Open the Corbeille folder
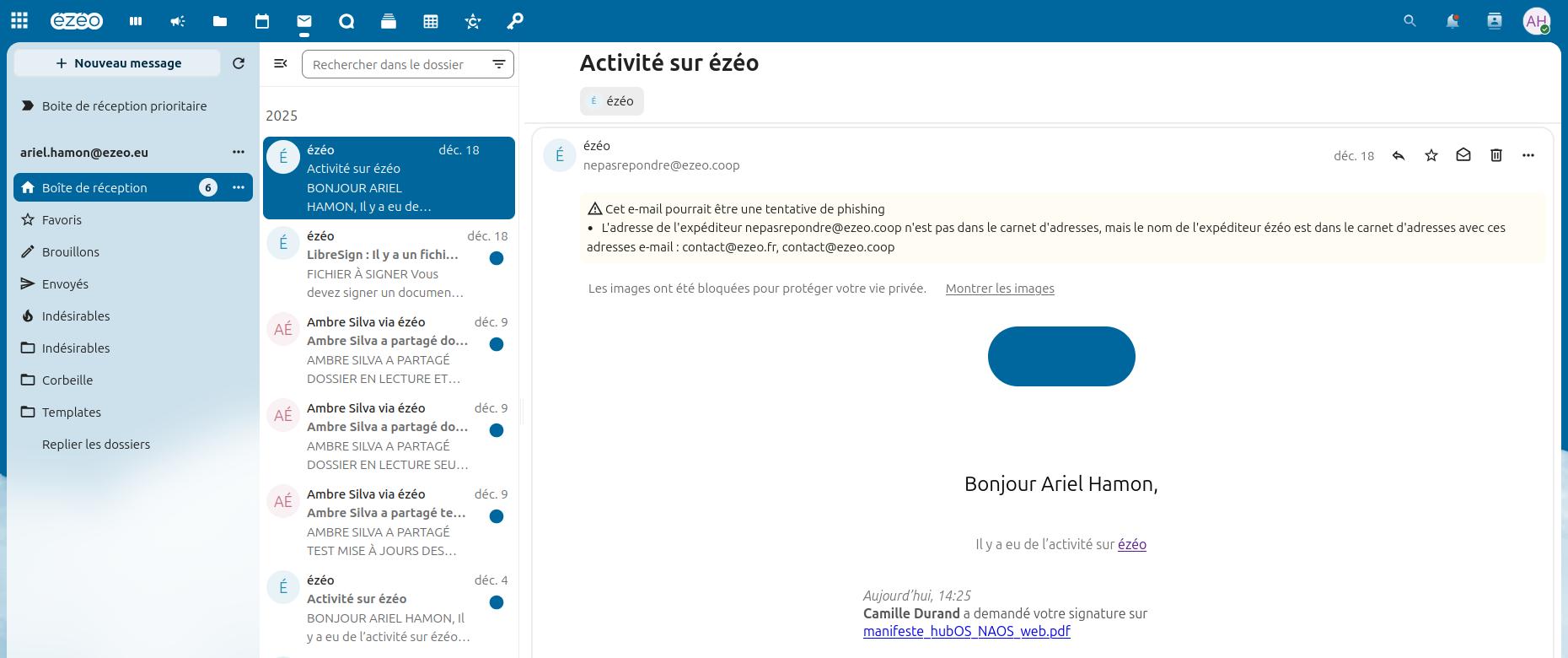1568x658 pixels. (133, 380)
